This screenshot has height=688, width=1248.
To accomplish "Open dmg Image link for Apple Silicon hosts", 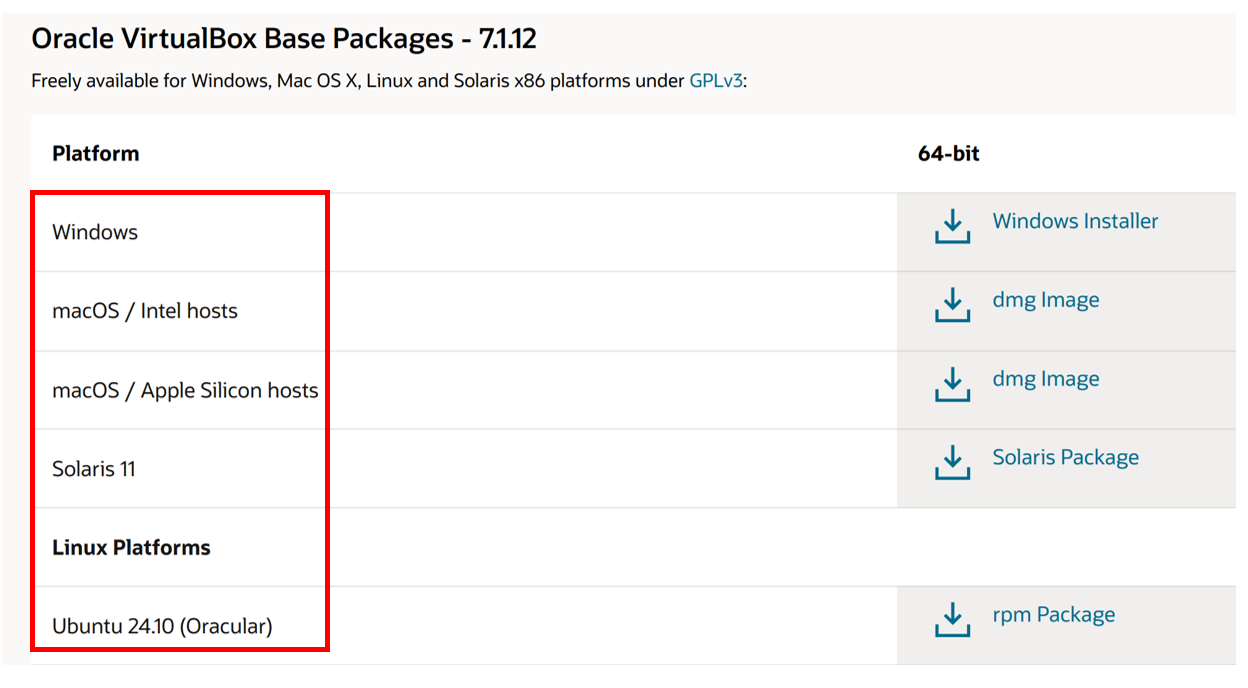I will coord(1045,379).
